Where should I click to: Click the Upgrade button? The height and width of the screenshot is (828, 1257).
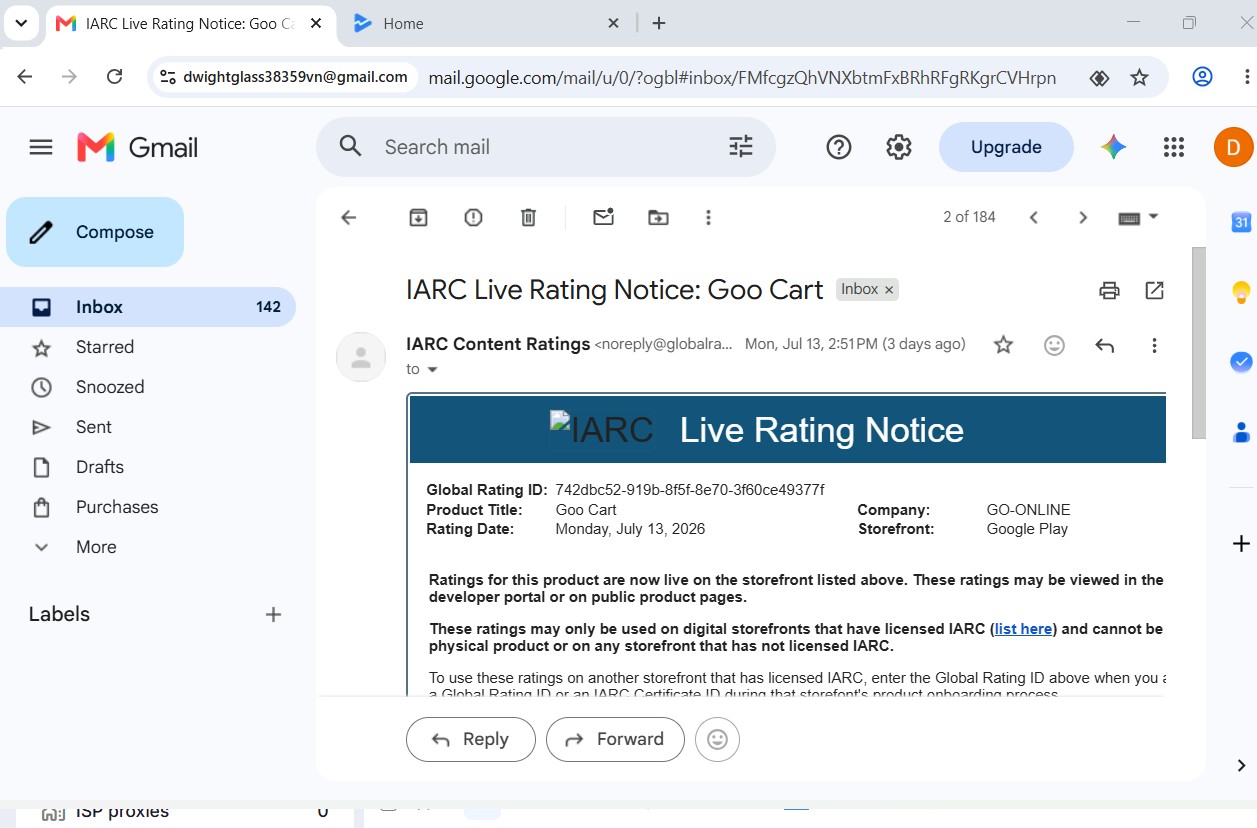point(1006,147)
